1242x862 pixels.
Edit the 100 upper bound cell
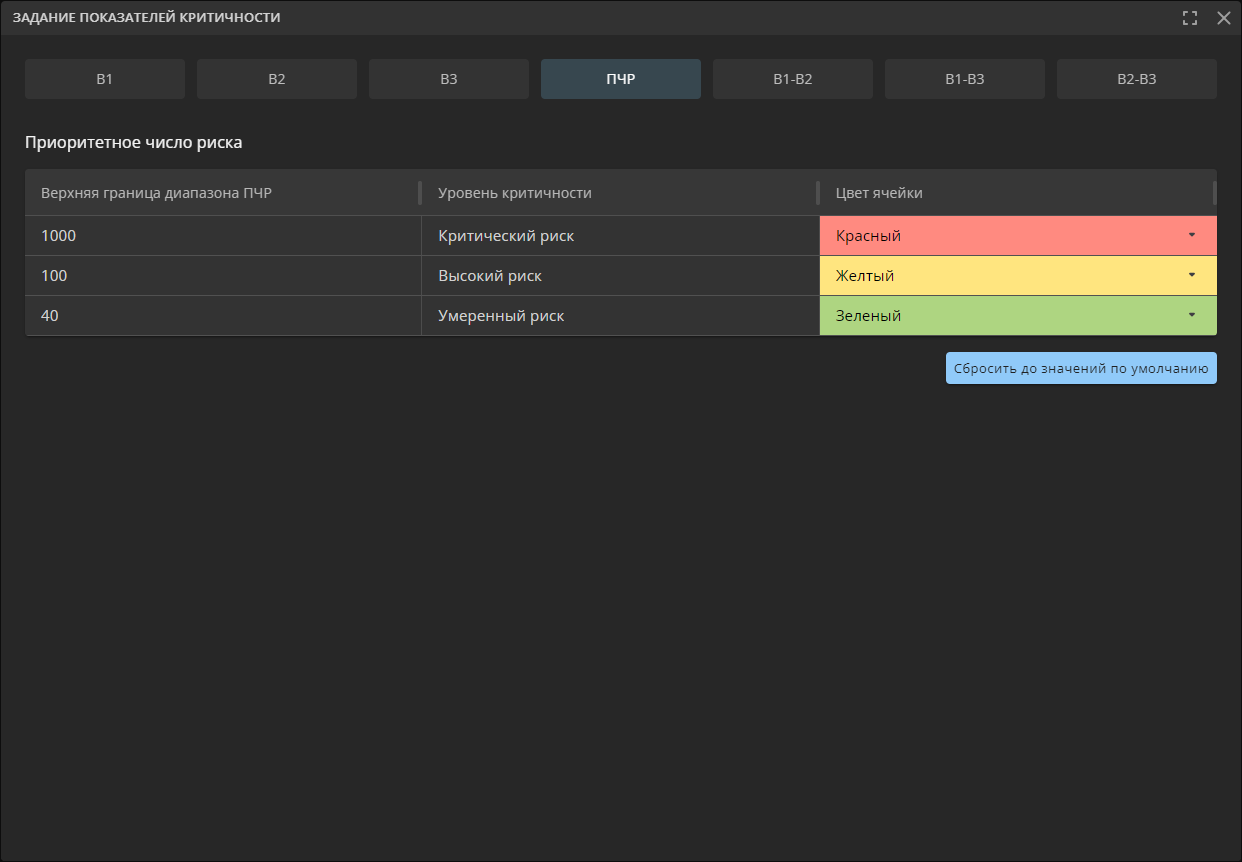(223, 276)
